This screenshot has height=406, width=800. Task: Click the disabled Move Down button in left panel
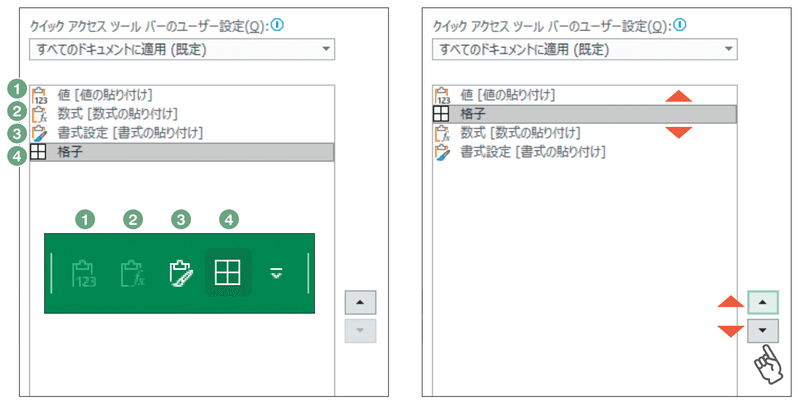(360, 331)
